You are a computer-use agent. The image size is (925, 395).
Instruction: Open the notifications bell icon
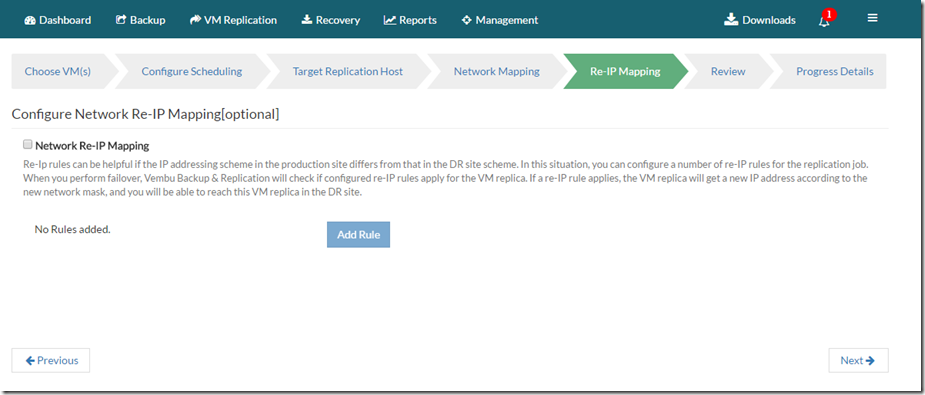[x=824, y=21]
